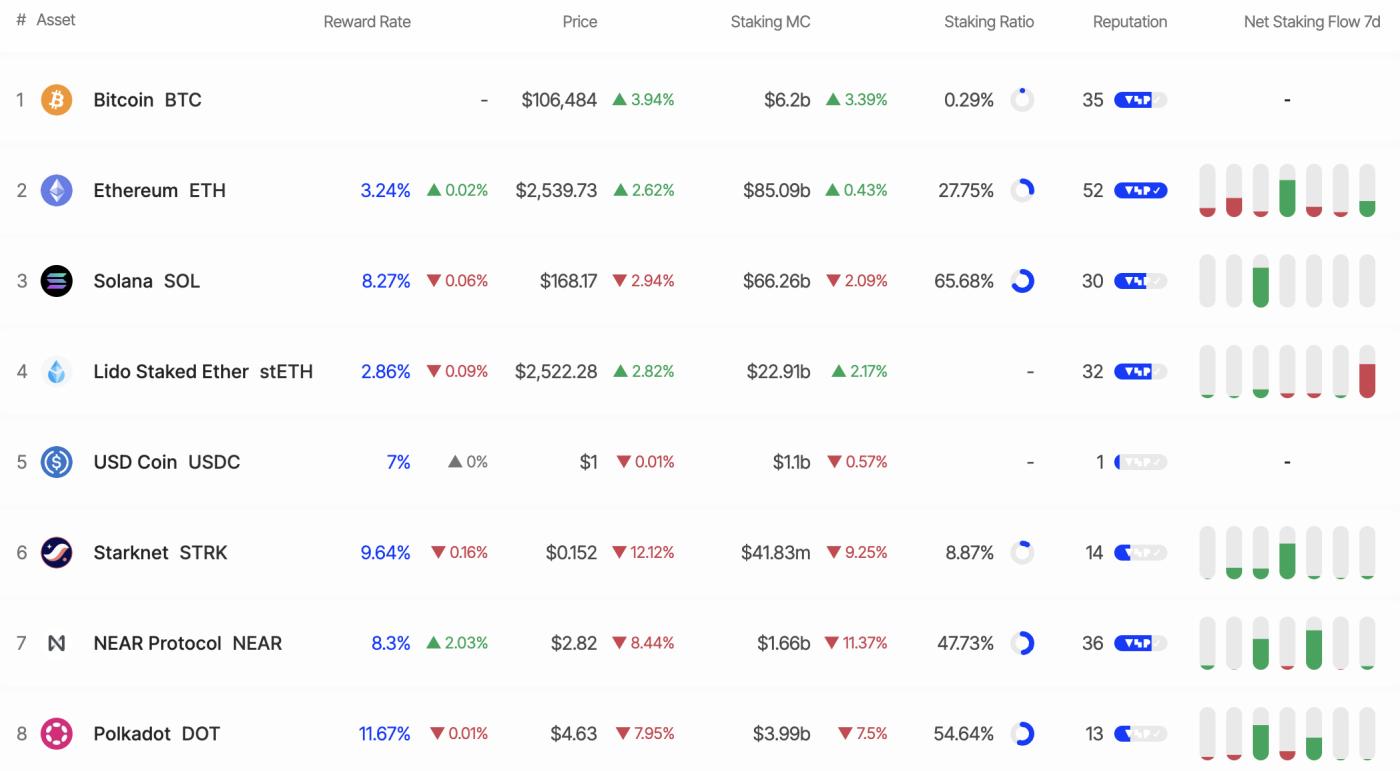Click Ethereum's 3.24% reward rate link
This screenshot has width=1400, height=771.
[x=386, y=190]
